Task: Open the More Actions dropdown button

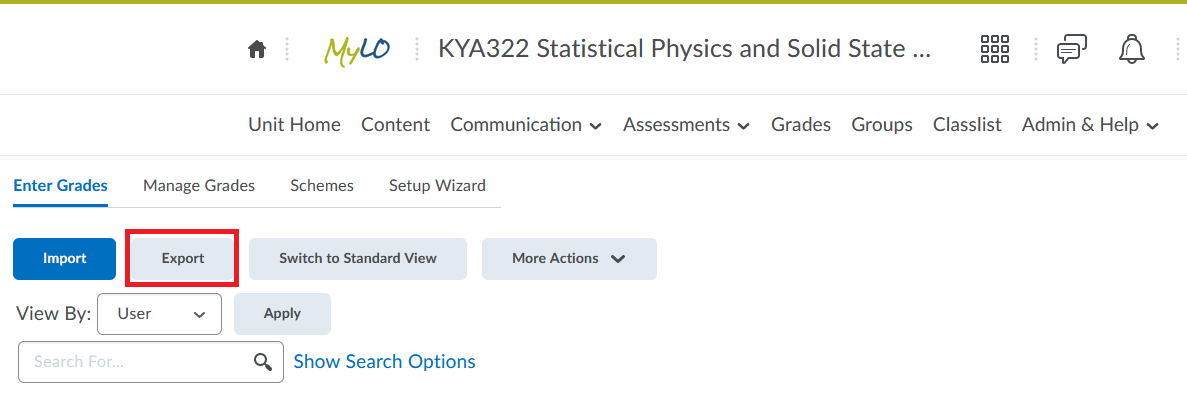Action: 569,258
